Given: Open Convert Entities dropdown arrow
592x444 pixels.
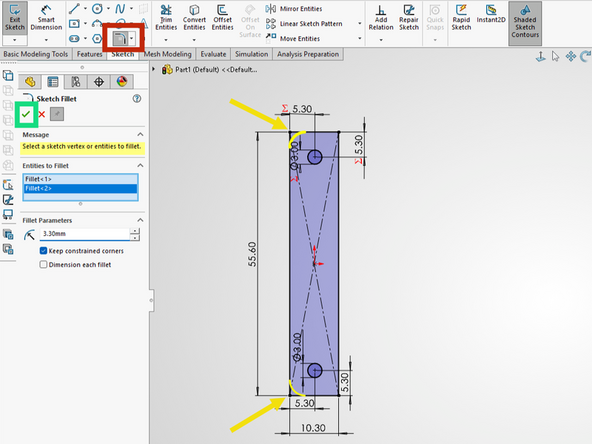Looking at the screenshot, I should tap(194, 40).
